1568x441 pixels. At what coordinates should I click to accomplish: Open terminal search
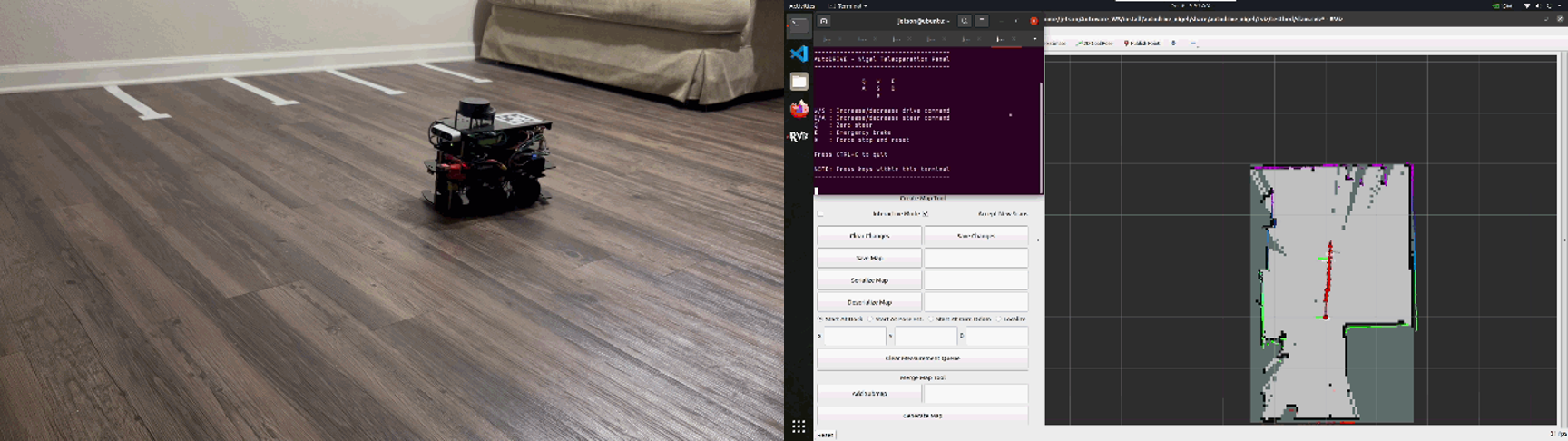(x=965, y=20)
